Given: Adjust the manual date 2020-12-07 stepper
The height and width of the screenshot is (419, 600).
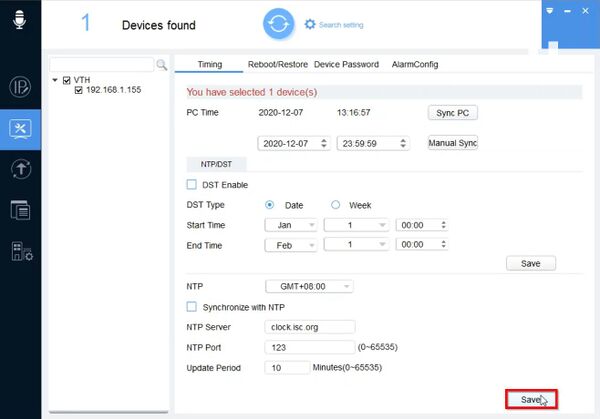Looking at the screenshot, I should coord(324,143).
